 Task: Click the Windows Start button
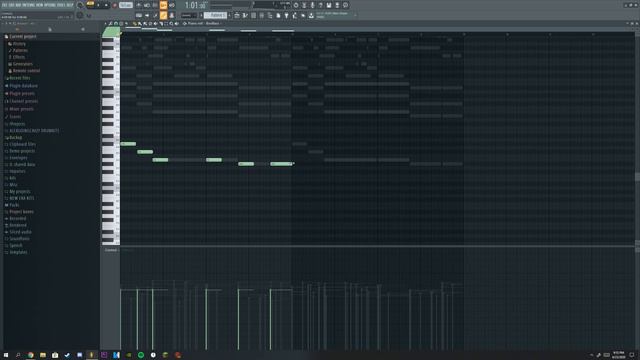(x=6, y=355)
